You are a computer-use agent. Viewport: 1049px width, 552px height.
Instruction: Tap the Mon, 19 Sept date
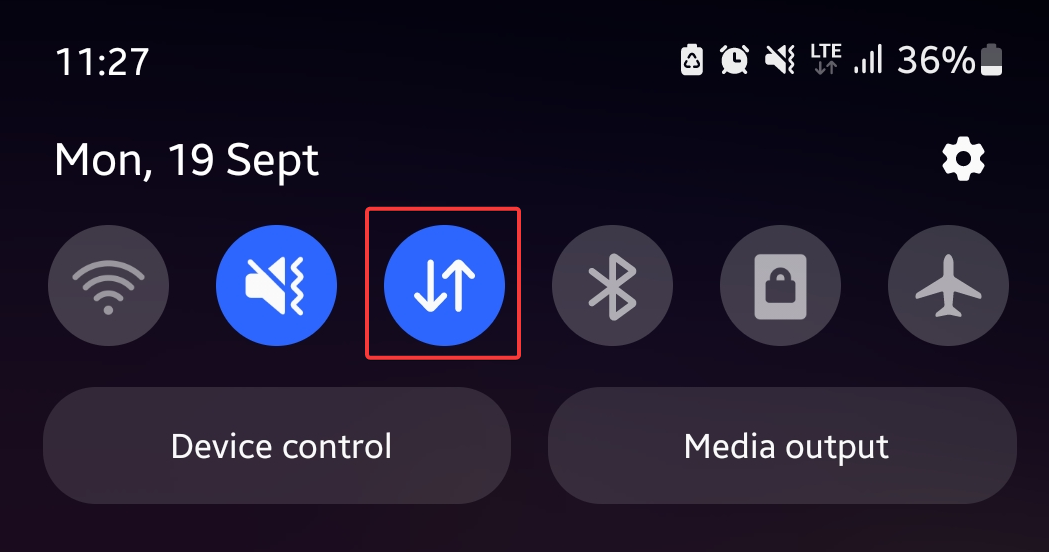pyautogui.click(x=187, y=161)
